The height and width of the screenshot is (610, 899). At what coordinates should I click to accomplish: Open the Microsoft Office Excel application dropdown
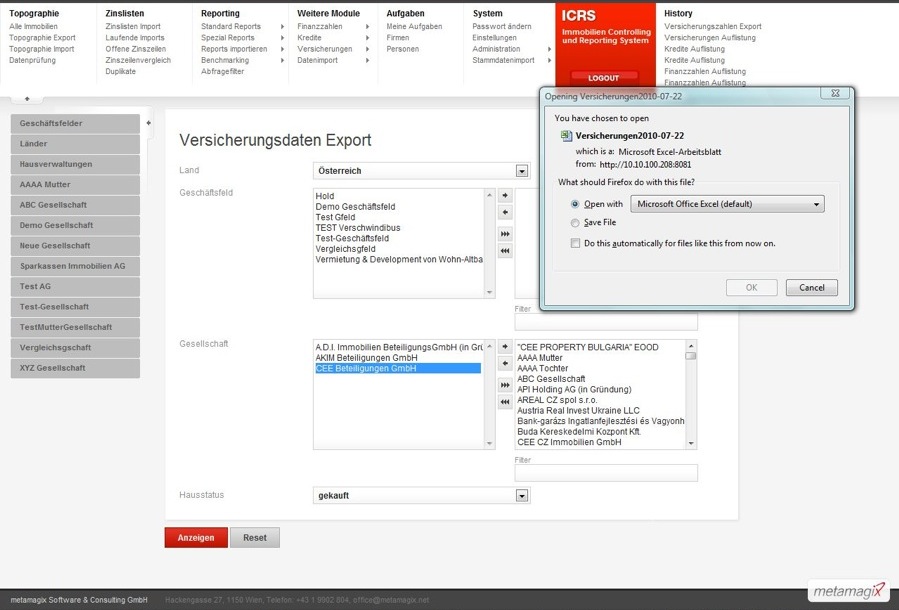point(727,204)
